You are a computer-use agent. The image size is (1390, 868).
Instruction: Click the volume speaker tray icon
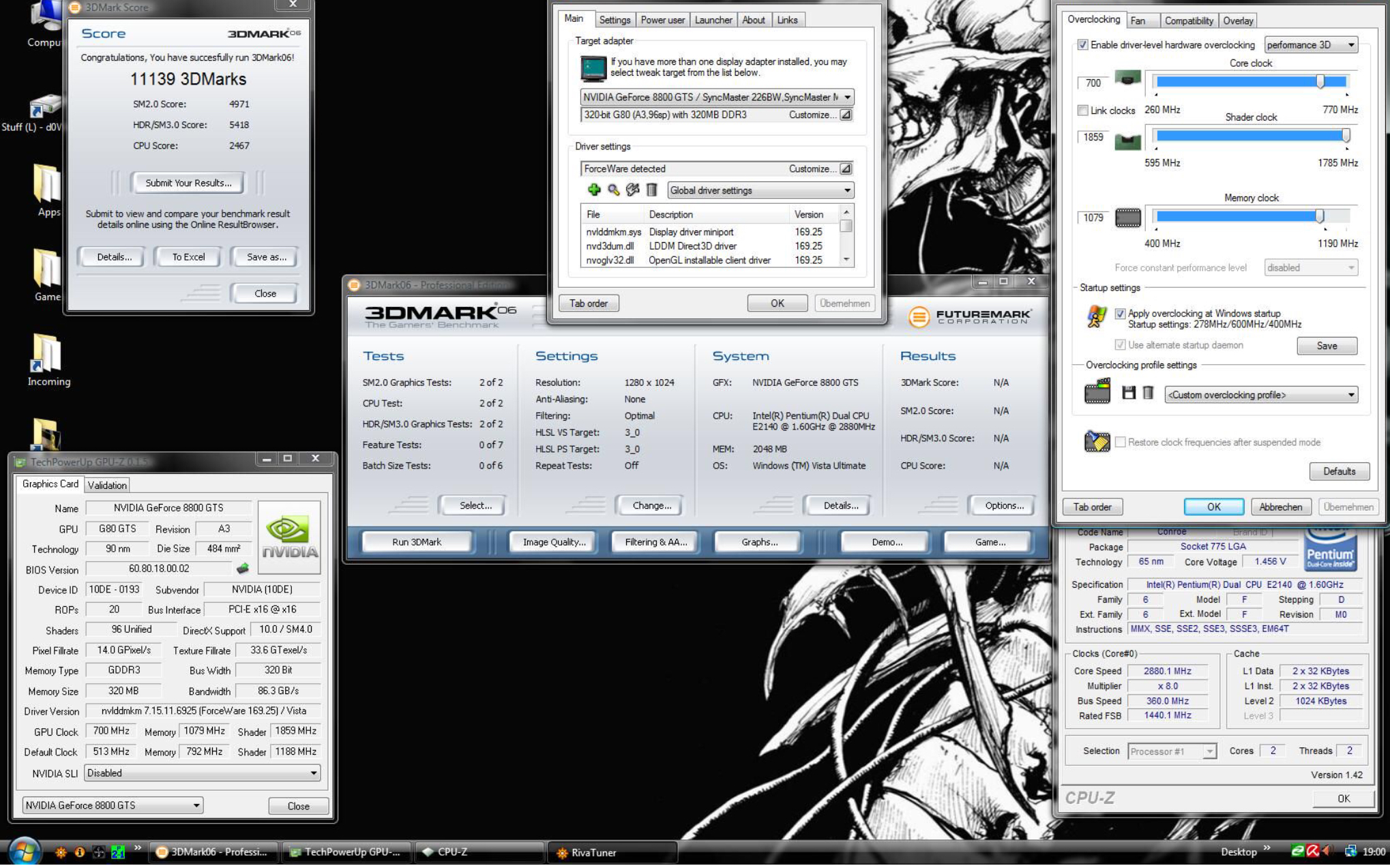1327,851
